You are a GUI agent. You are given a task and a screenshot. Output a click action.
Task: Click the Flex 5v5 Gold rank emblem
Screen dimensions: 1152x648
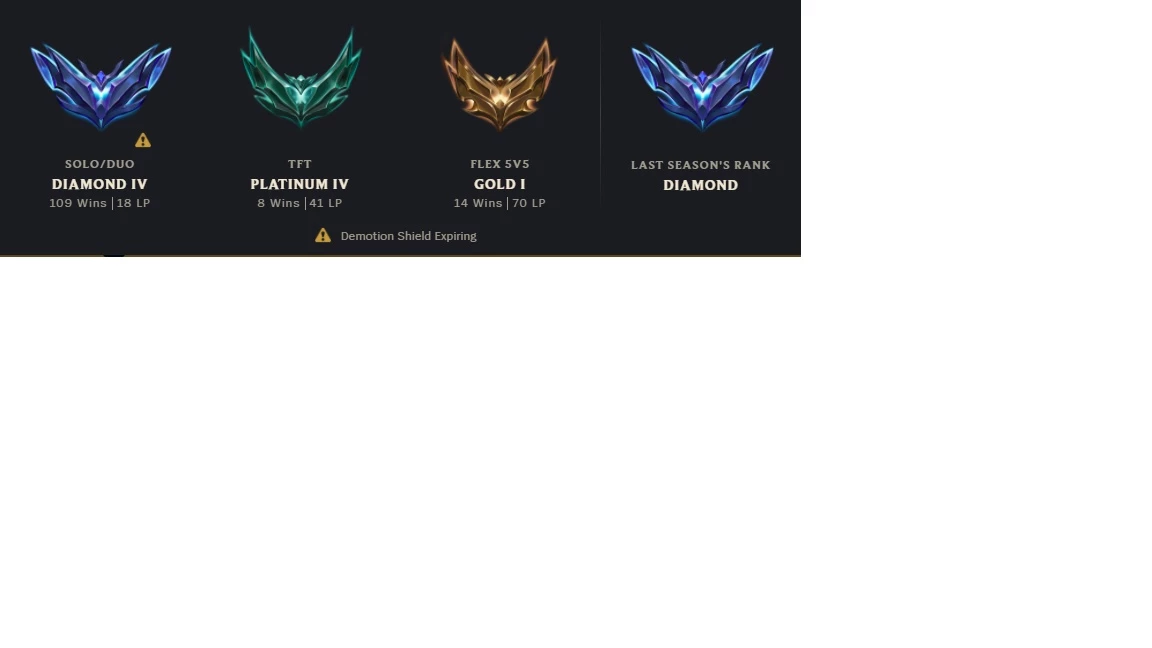pos(500,84)
